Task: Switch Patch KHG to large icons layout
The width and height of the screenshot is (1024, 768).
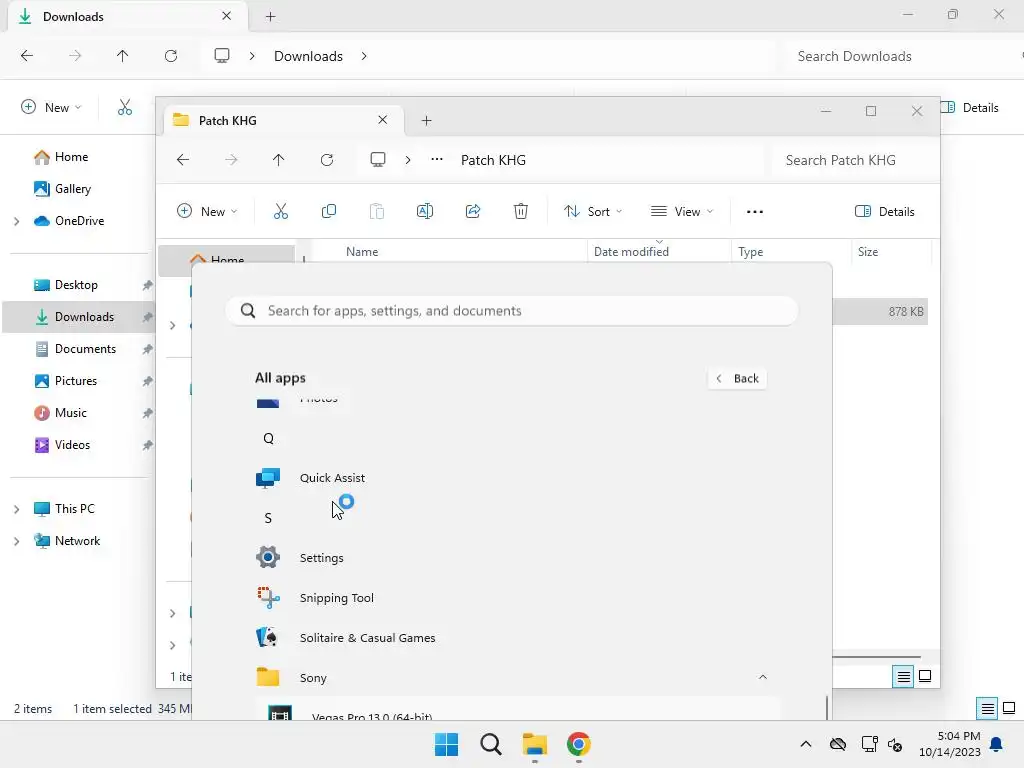Action: pyautogui.click(x=925, y=676)
